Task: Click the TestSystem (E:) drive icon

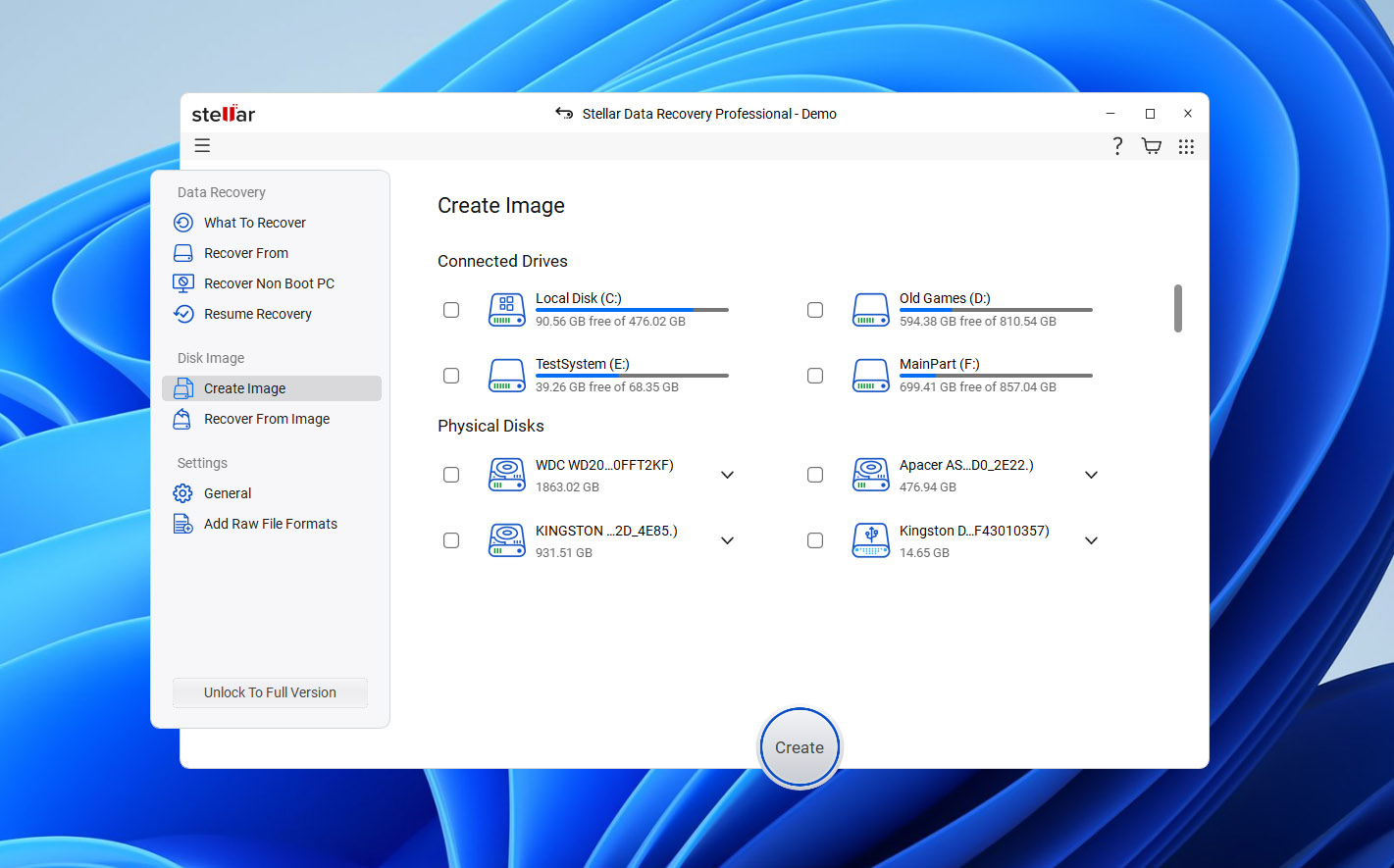Action: coord(507,376)
